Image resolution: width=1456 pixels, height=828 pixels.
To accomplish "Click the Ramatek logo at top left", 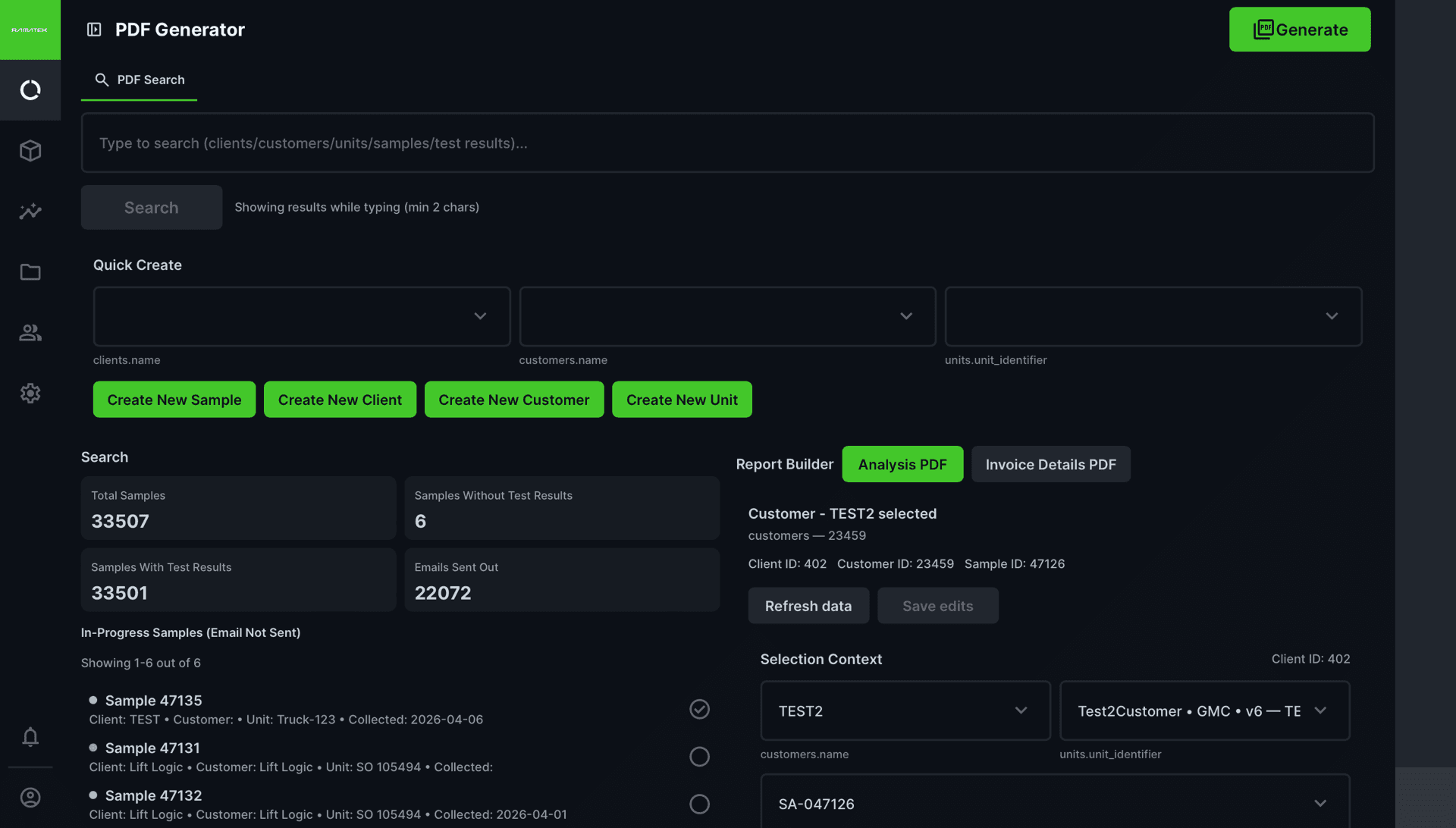I will 30,30.
